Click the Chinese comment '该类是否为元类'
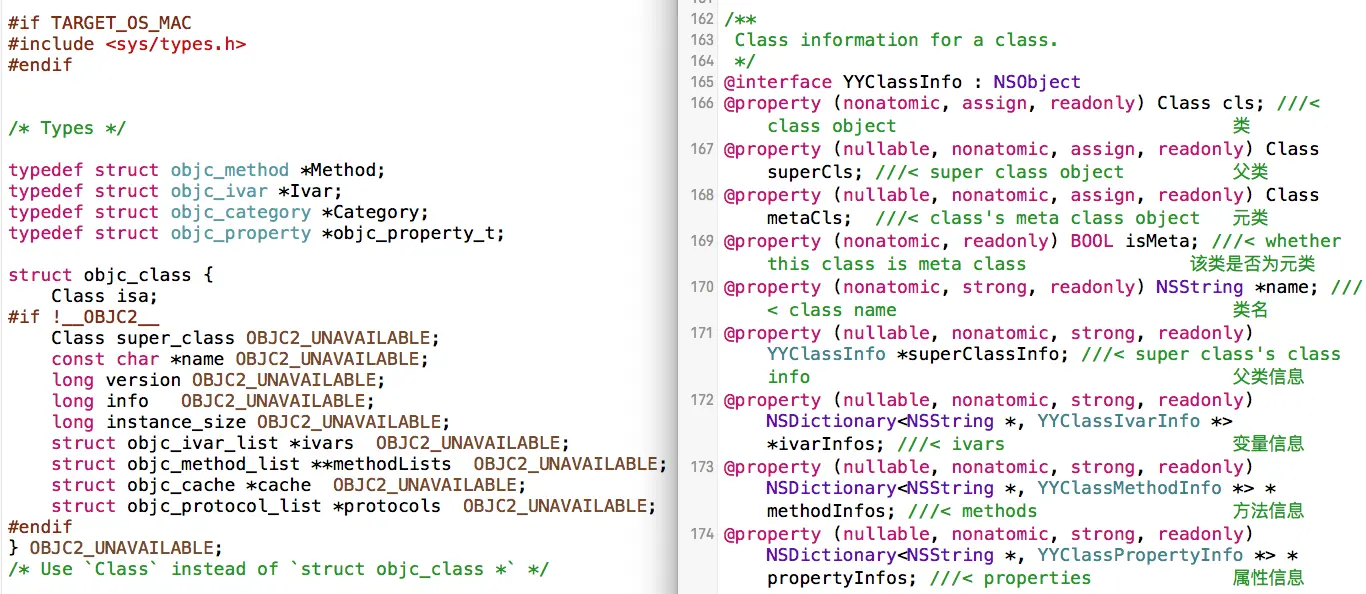 pos(1252,264)
